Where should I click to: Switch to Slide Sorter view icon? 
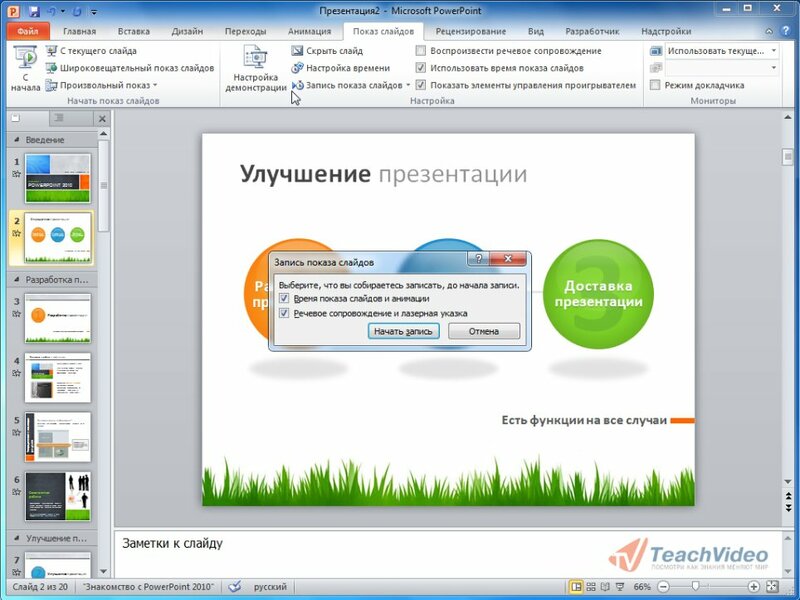point(591,587)
